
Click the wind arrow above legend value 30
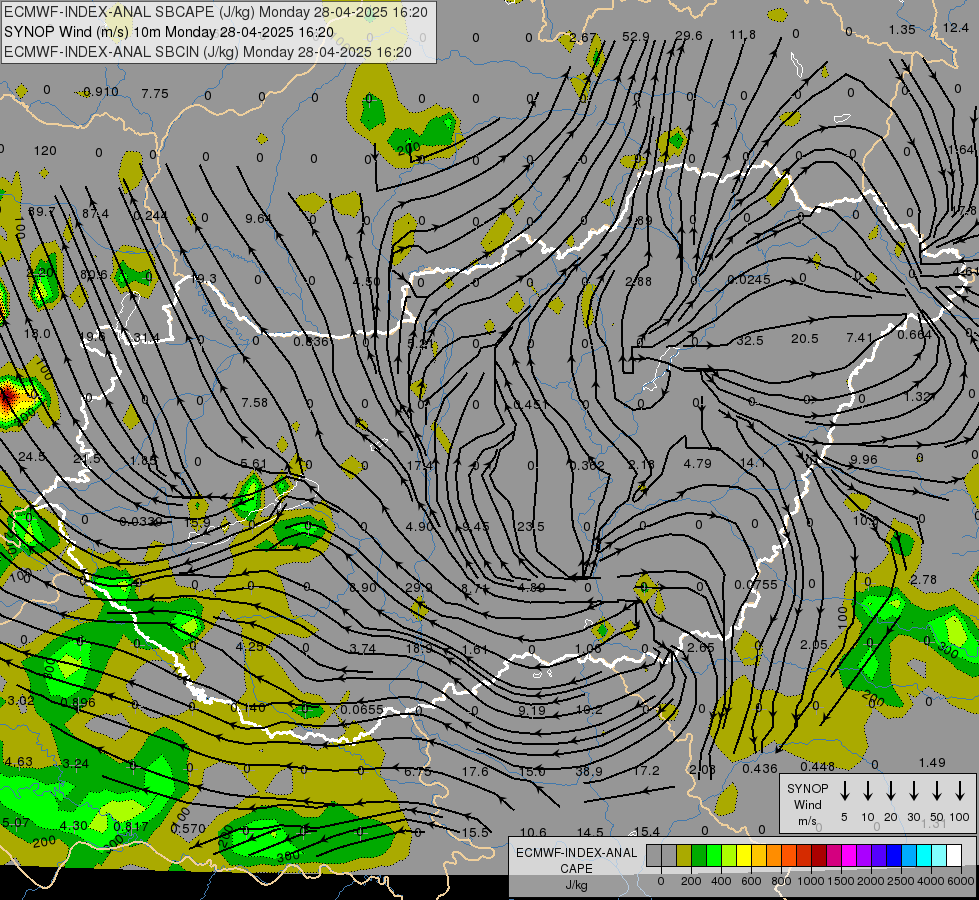[914, 791]
